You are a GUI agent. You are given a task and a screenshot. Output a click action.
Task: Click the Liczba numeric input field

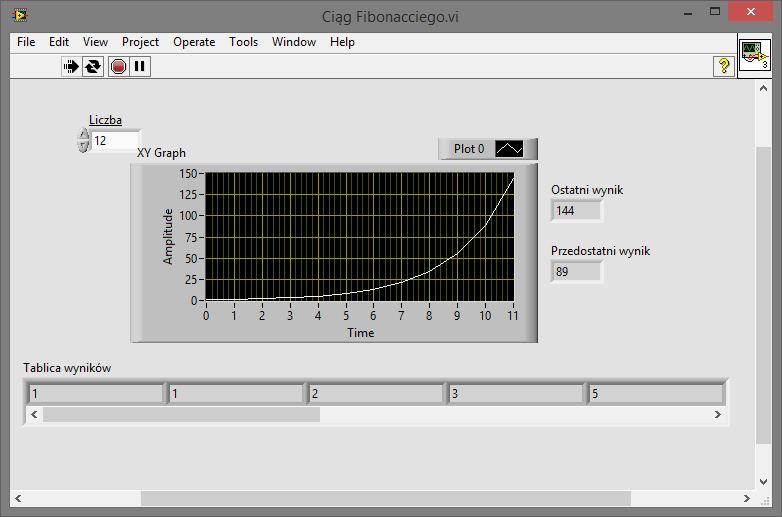click(115, 141)
